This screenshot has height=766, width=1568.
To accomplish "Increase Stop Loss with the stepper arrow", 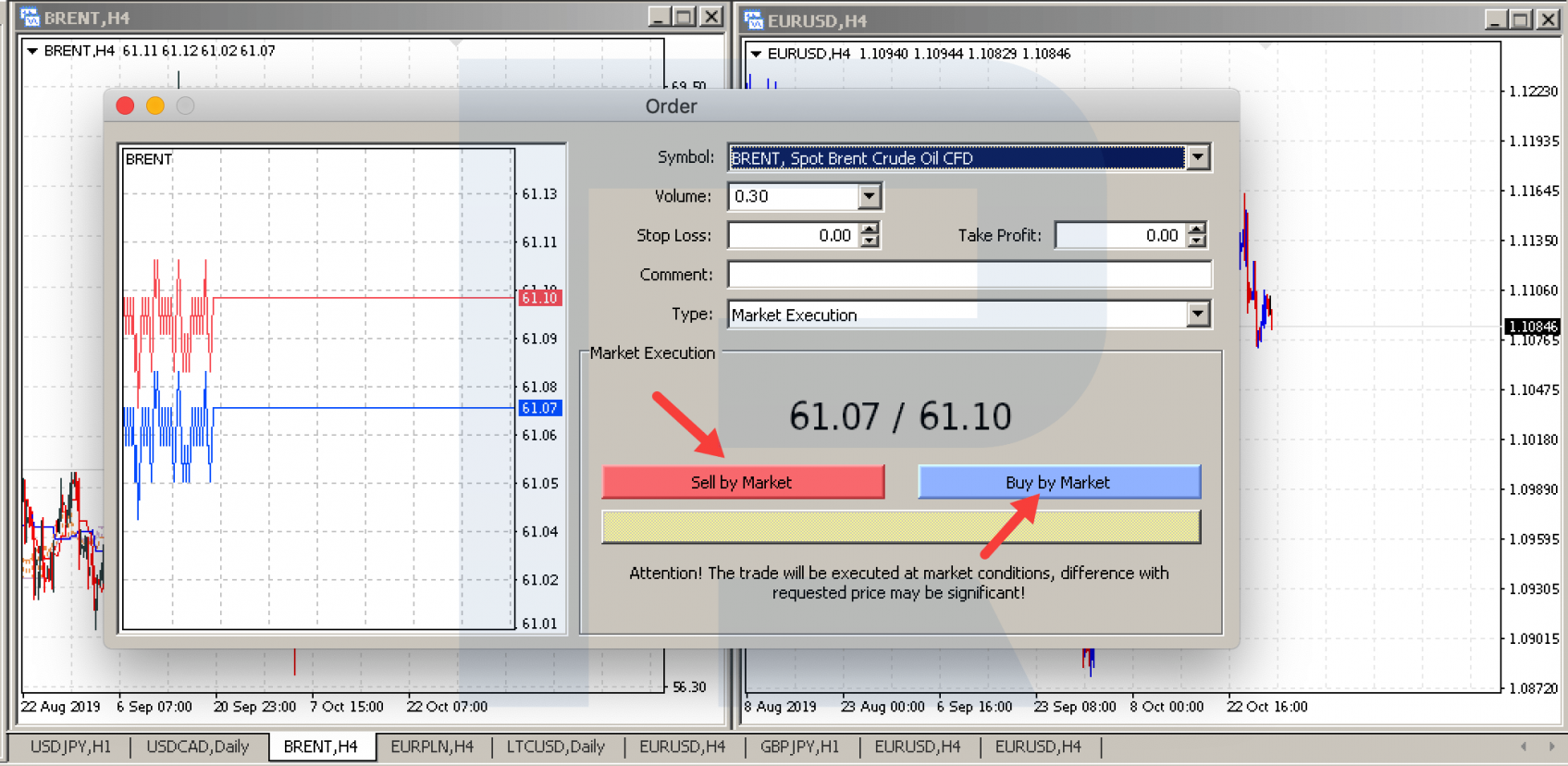I will point(870,229).
